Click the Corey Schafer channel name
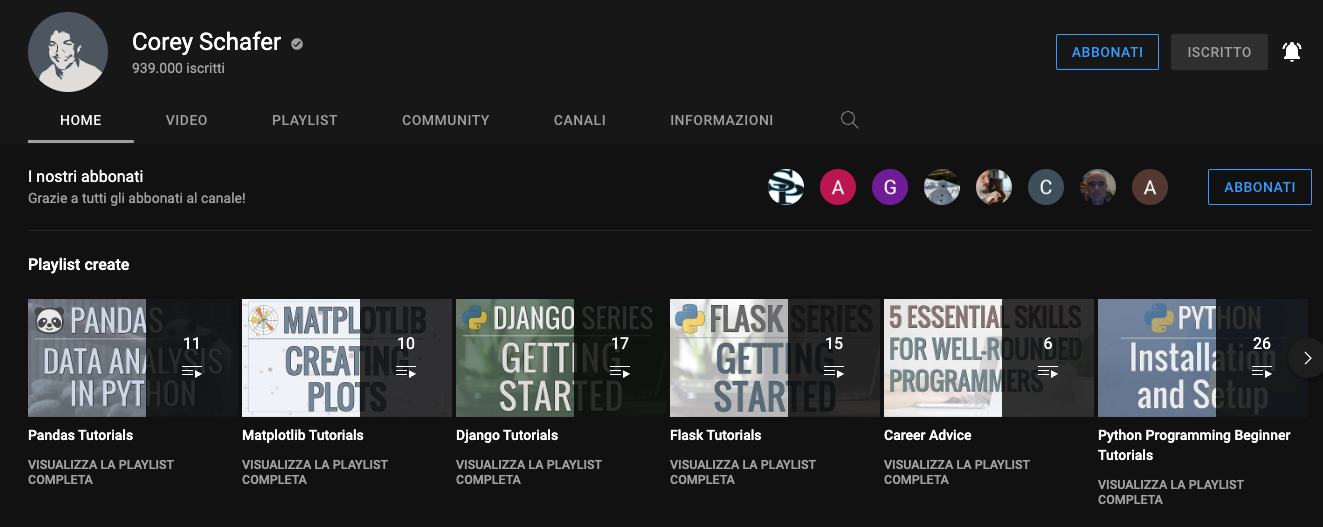The width and height of the screenshot is (1323, 527). click(x=208, y=43)
